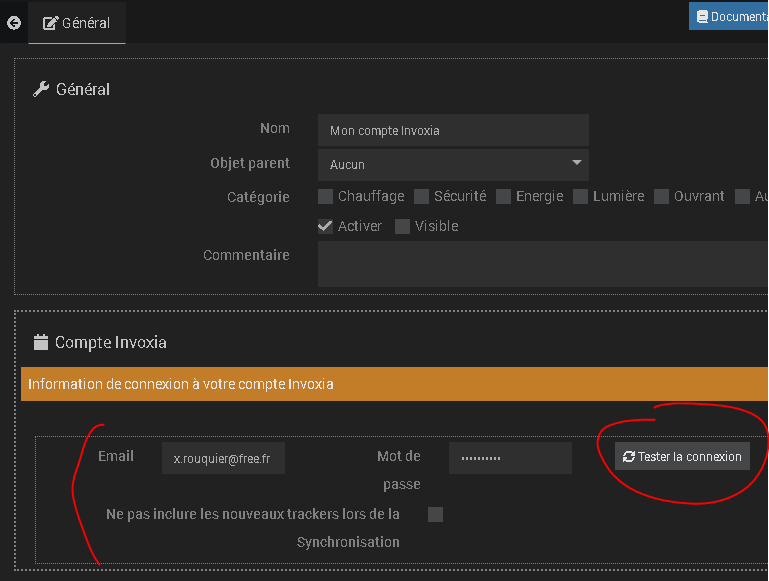
Task: Tick the Sécurité category checkbox
Action: pyautogui.click(x=421, y=197)
